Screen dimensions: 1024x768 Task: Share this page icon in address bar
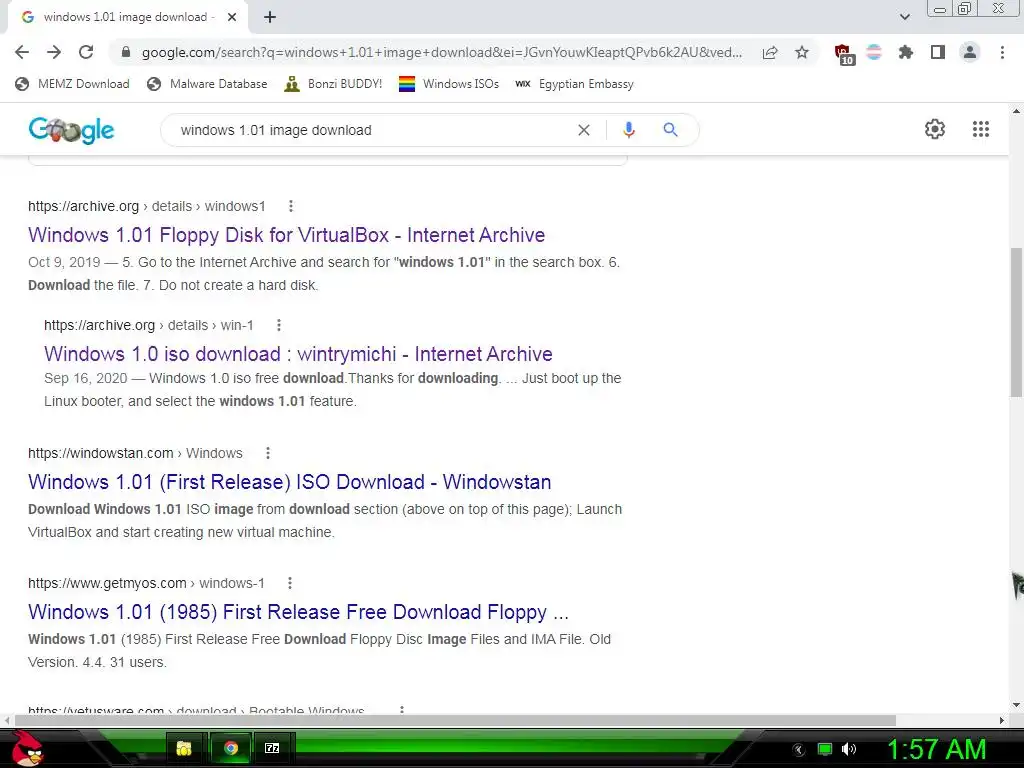click(x=770, y=52)
